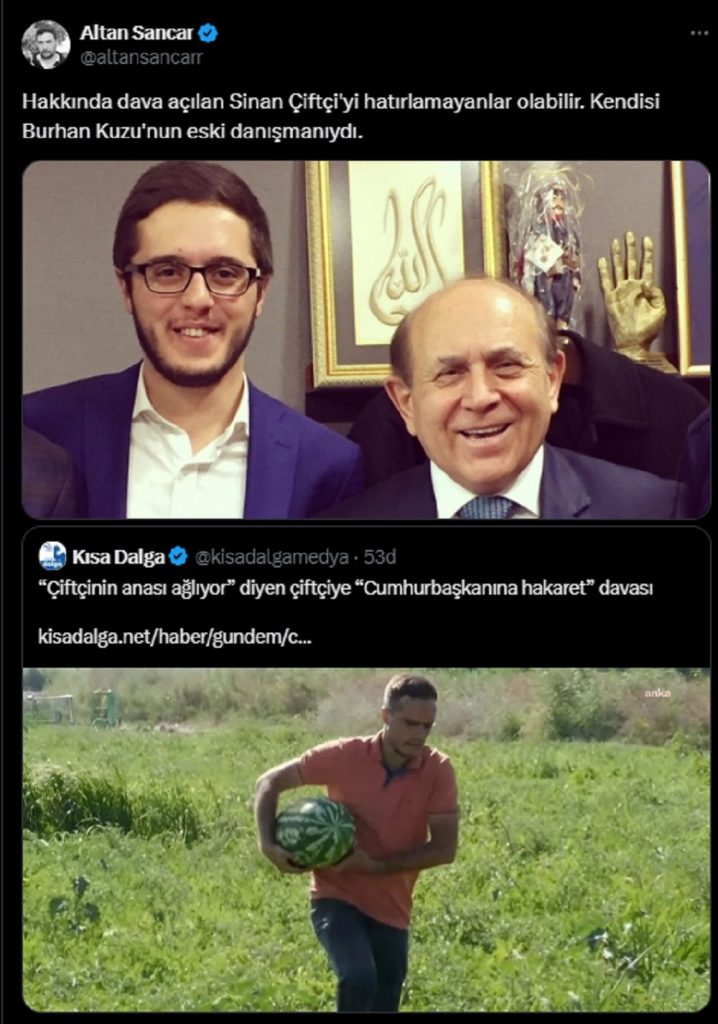The width and height of the screenshot is (718, 1024).
Task: Open the three-dot more options menu
Action: click(699, 33)
